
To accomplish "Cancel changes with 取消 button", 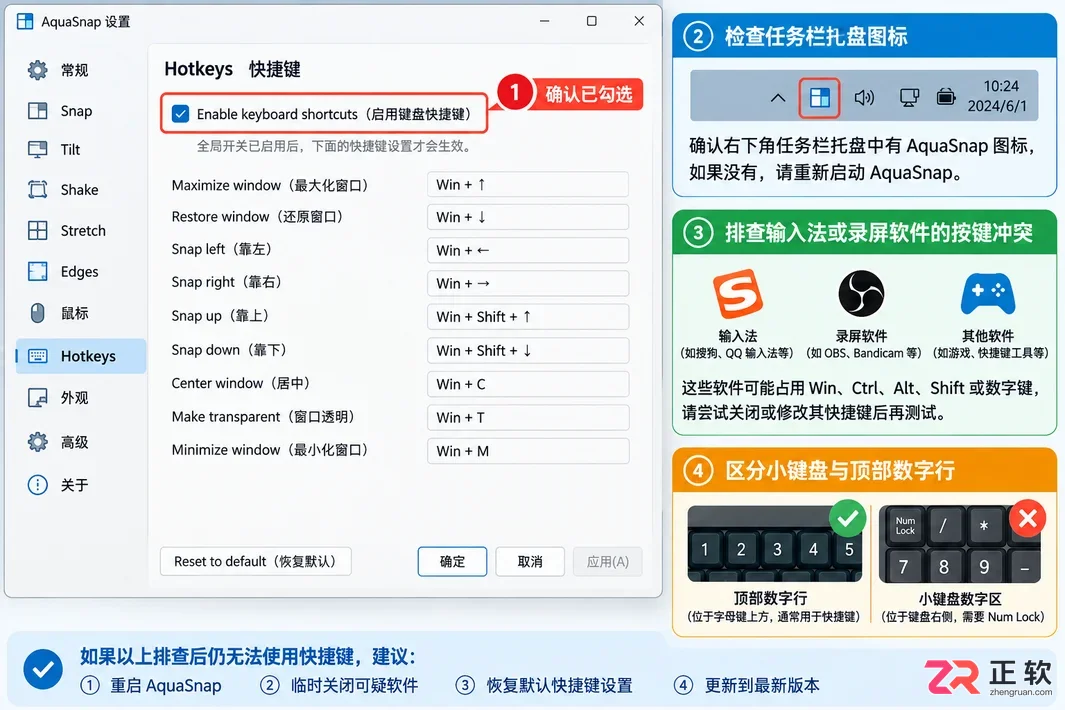I will click(530, 561).
